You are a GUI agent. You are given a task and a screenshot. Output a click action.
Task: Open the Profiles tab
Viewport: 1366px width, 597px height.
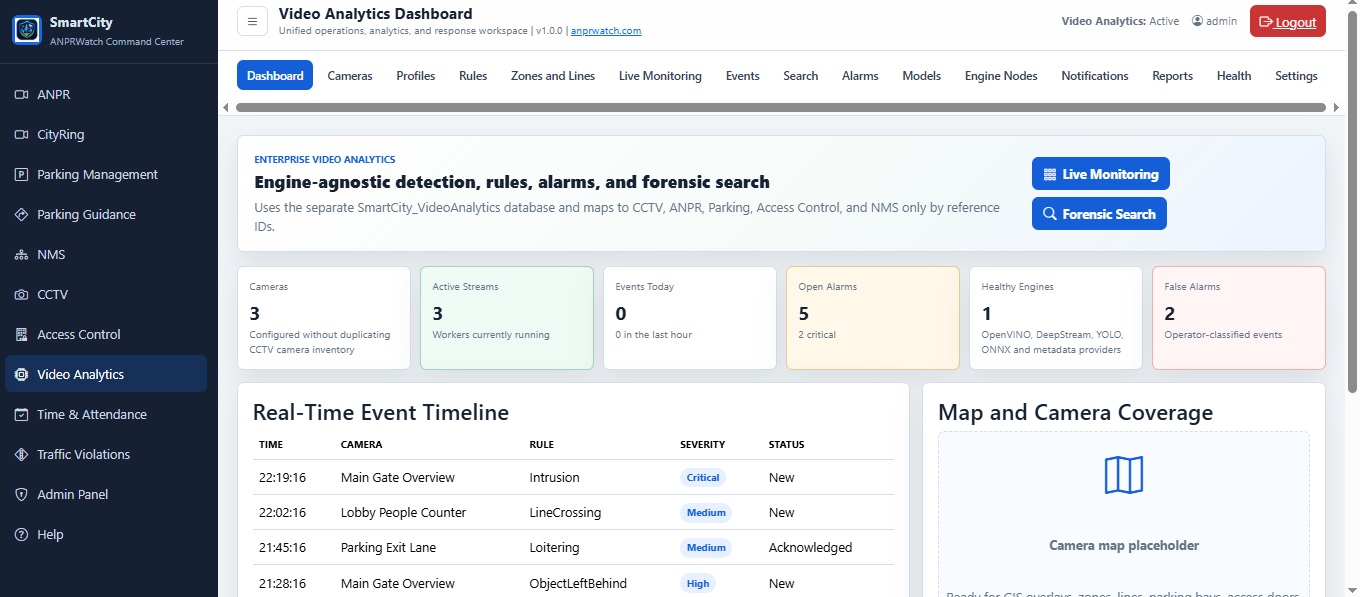[416, 76]
